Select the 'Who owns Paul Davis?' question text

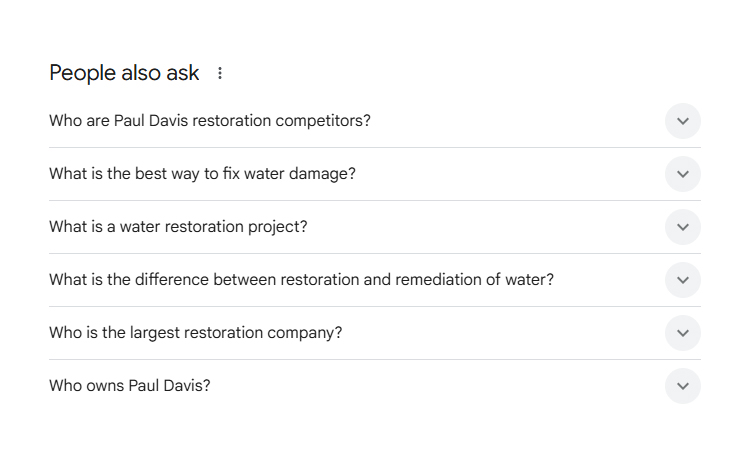pyautogui.click(x=130, y=386)
